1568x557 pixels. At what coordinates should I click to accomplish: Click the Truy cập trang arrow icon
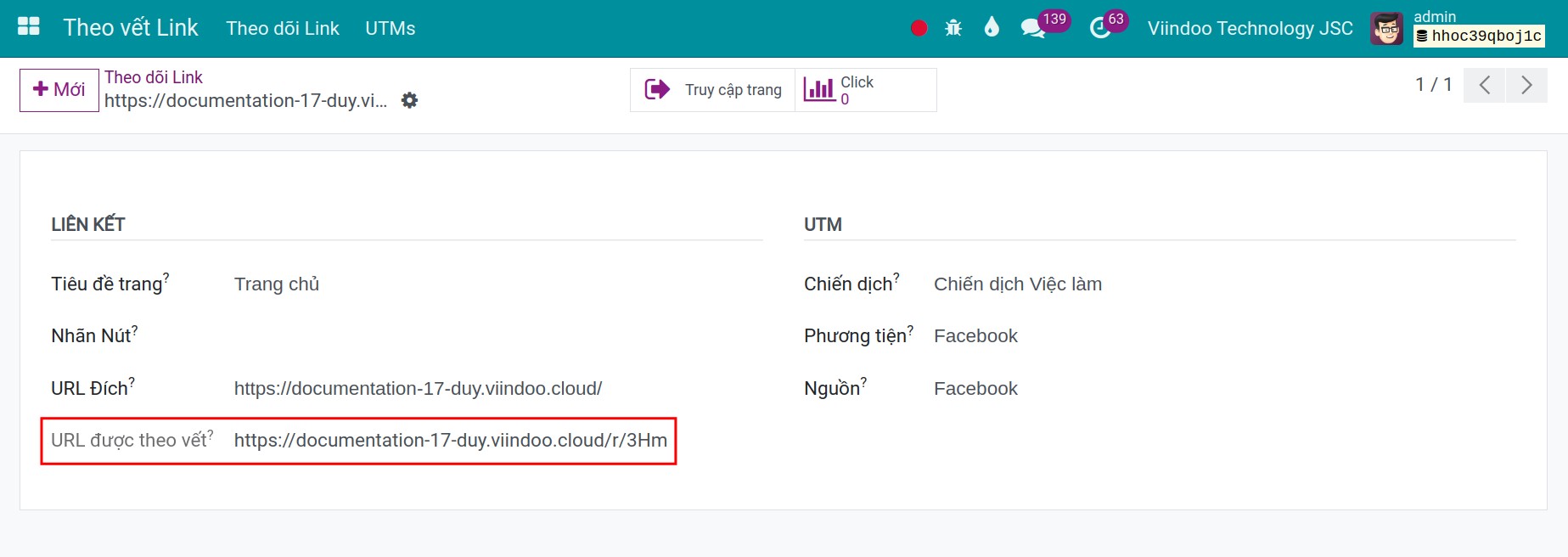(x=657, y=89)
